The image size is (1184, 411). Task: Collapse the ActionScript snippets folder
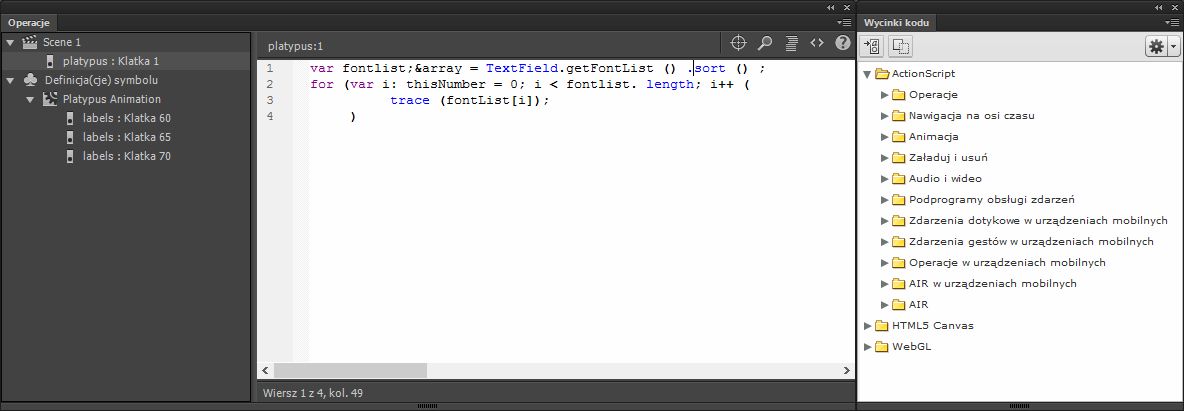[867, 74]
